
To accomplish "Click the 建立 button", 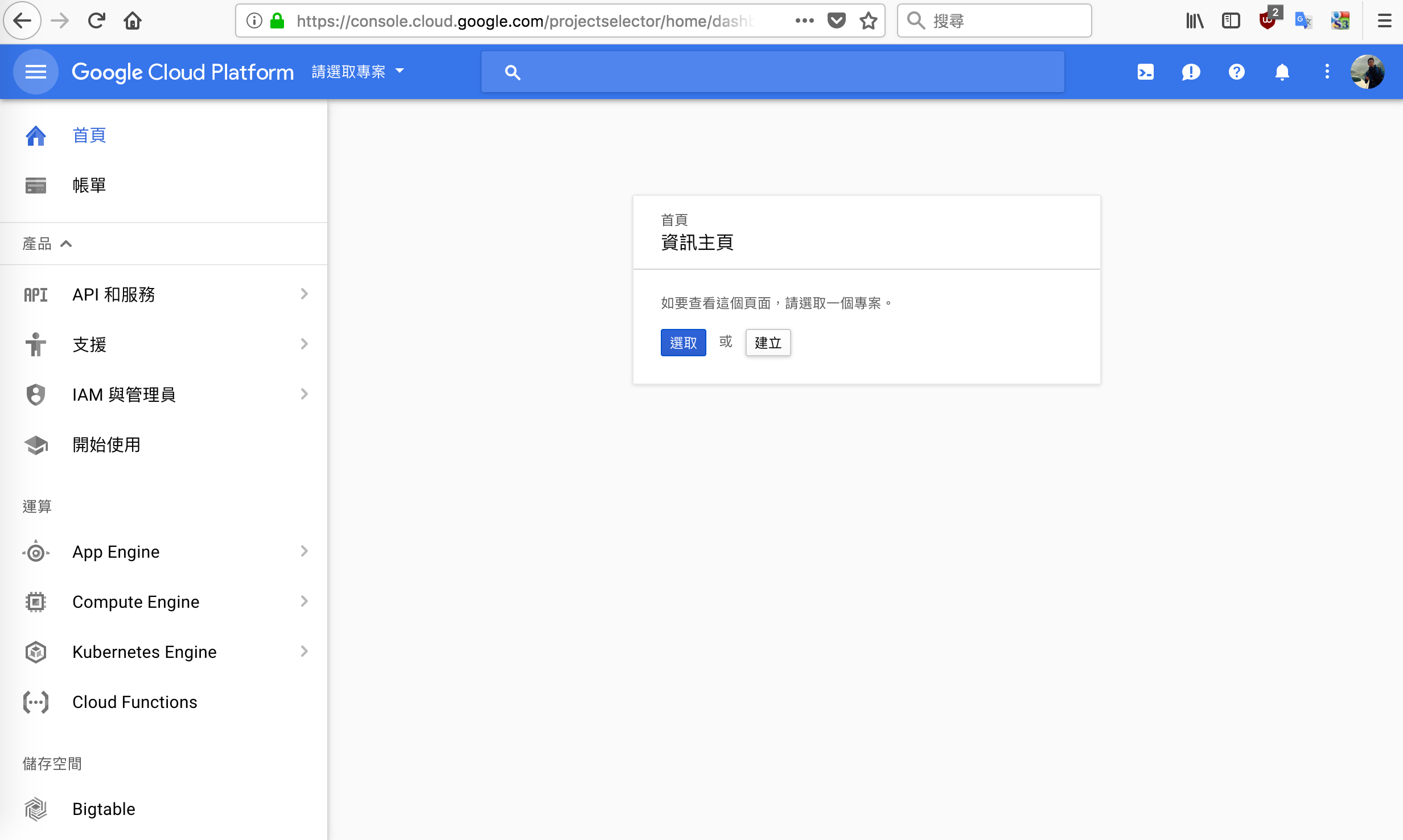I will [767, 342].
